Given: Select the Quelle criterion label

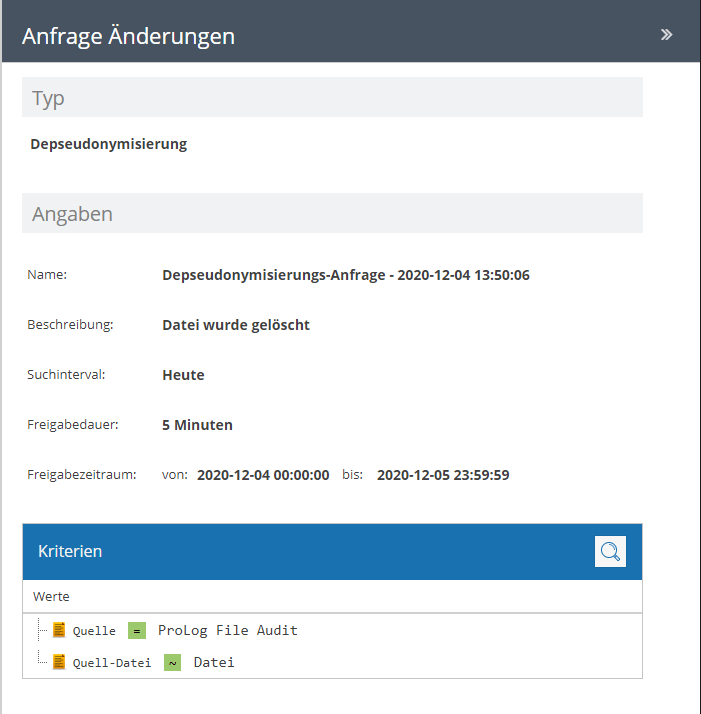Looking at the screenshot, I should (94, 631).
